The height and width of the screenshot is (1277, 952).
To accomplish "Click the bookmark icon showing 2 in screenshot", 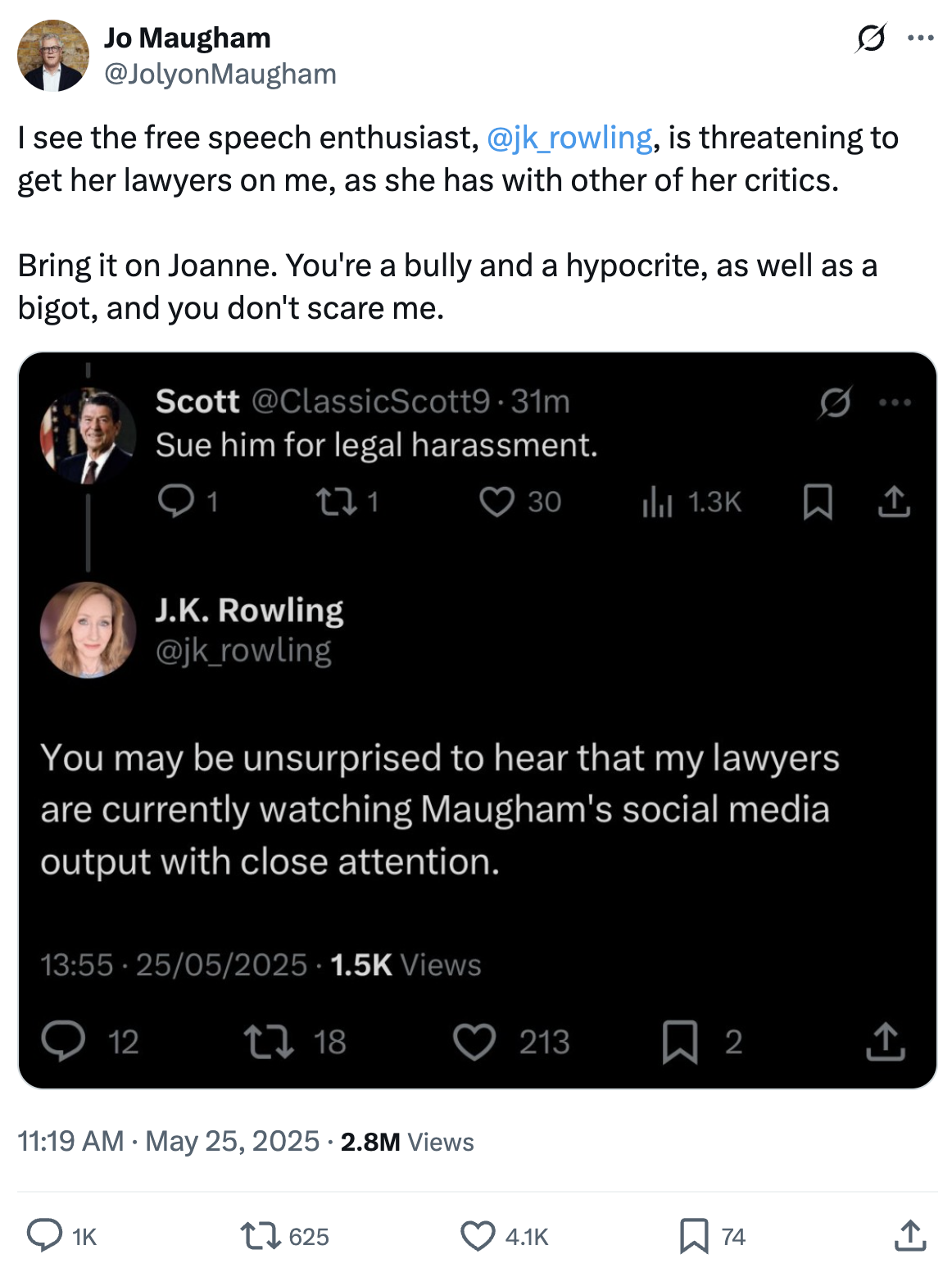I will [680, 1041].
